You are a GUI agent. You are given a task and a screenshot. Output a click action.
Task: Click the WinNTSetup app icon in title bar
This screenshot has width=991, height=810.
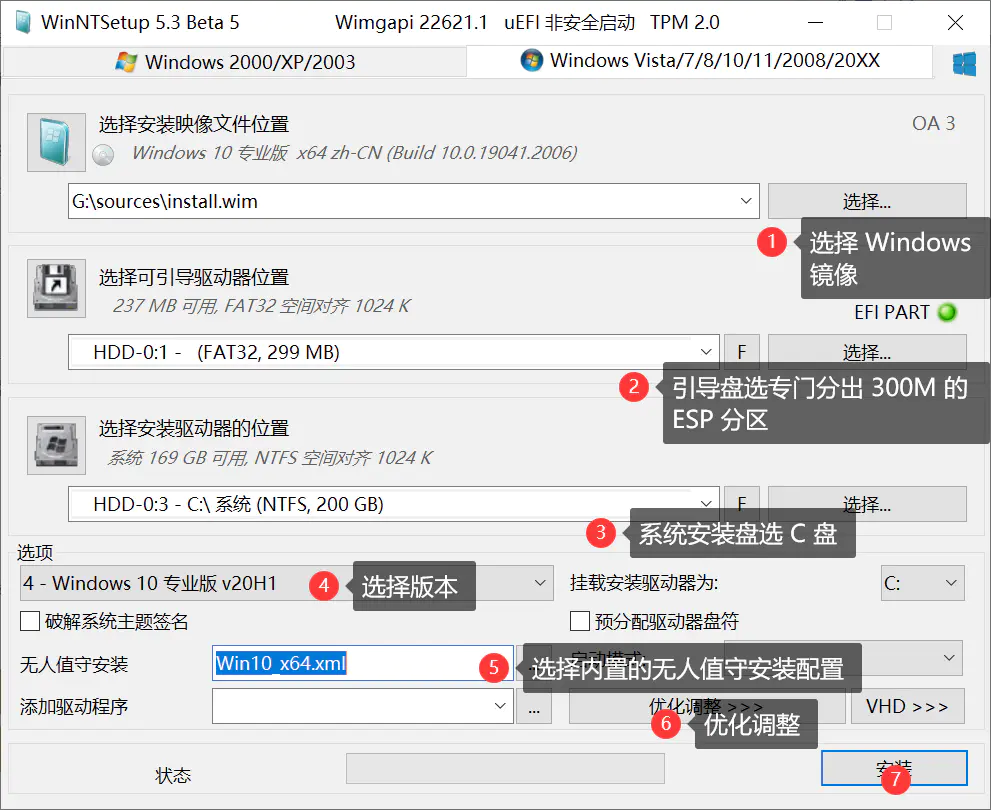point(23,22)
